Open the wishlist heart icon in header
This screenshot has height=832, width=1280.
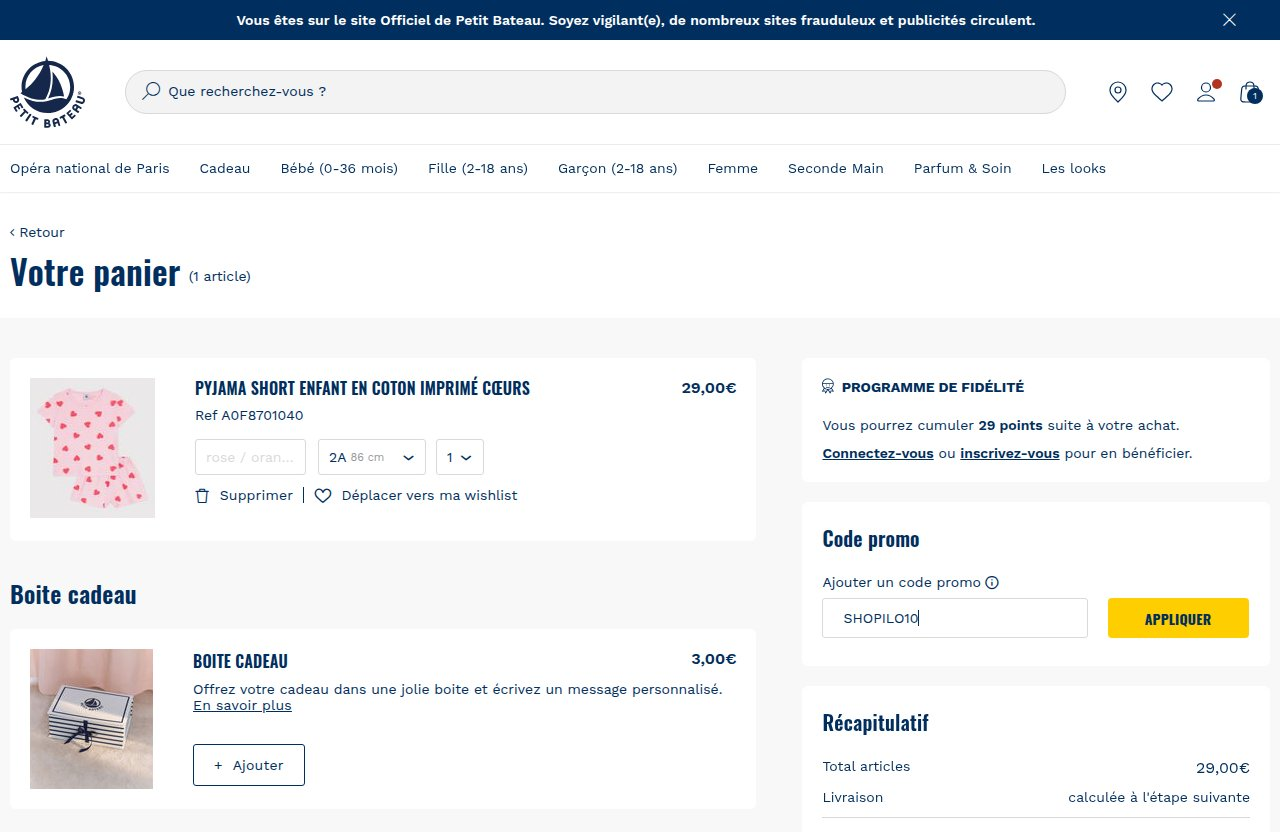pos(1161,92)
